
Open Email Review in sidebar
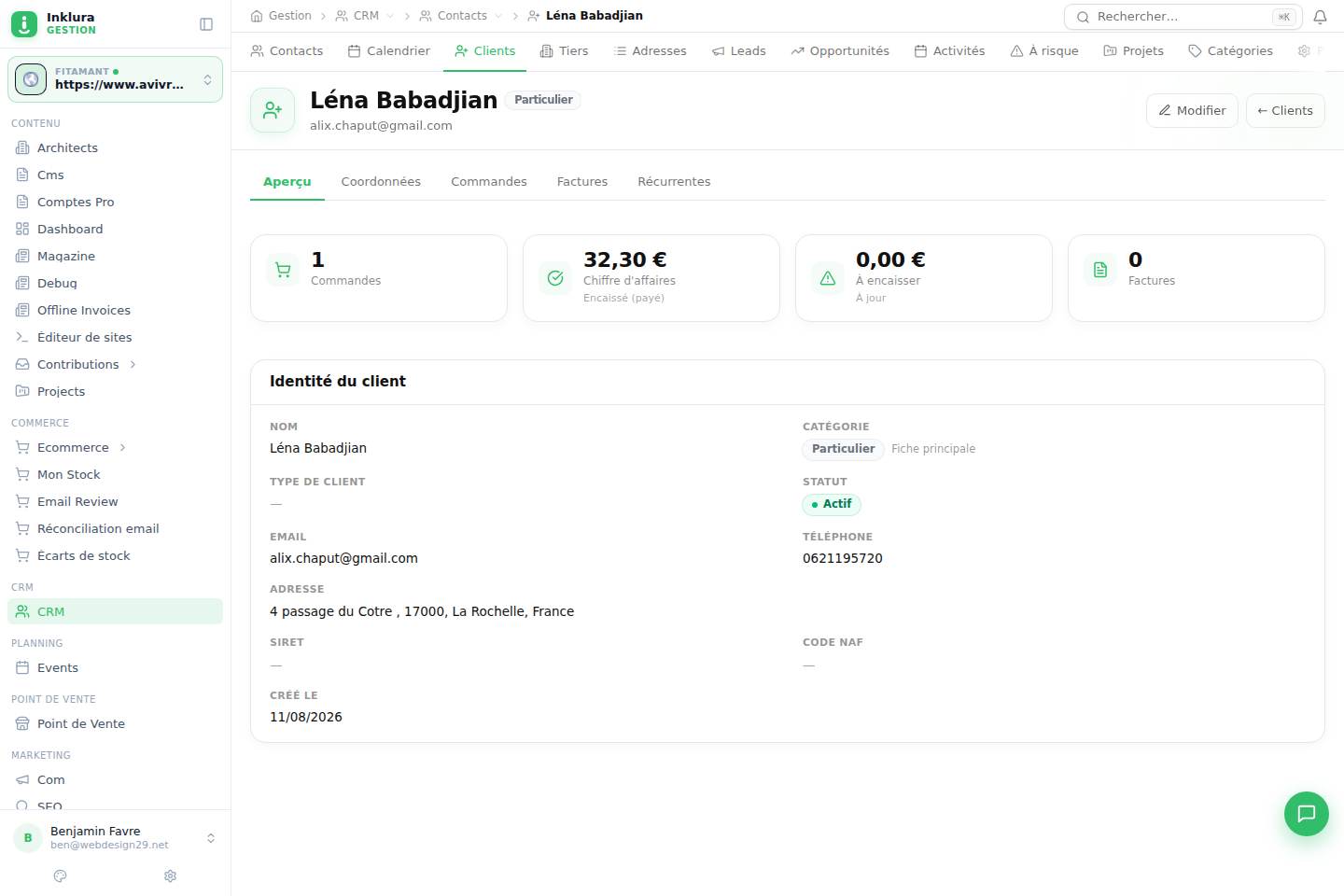coord(116,501)
